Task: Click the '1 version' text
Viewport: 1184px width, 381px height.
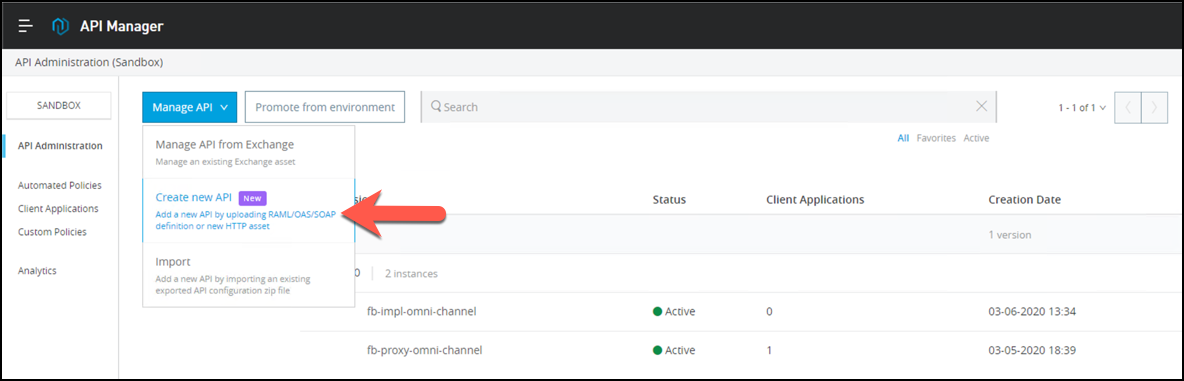Action: click(1010, 235)
